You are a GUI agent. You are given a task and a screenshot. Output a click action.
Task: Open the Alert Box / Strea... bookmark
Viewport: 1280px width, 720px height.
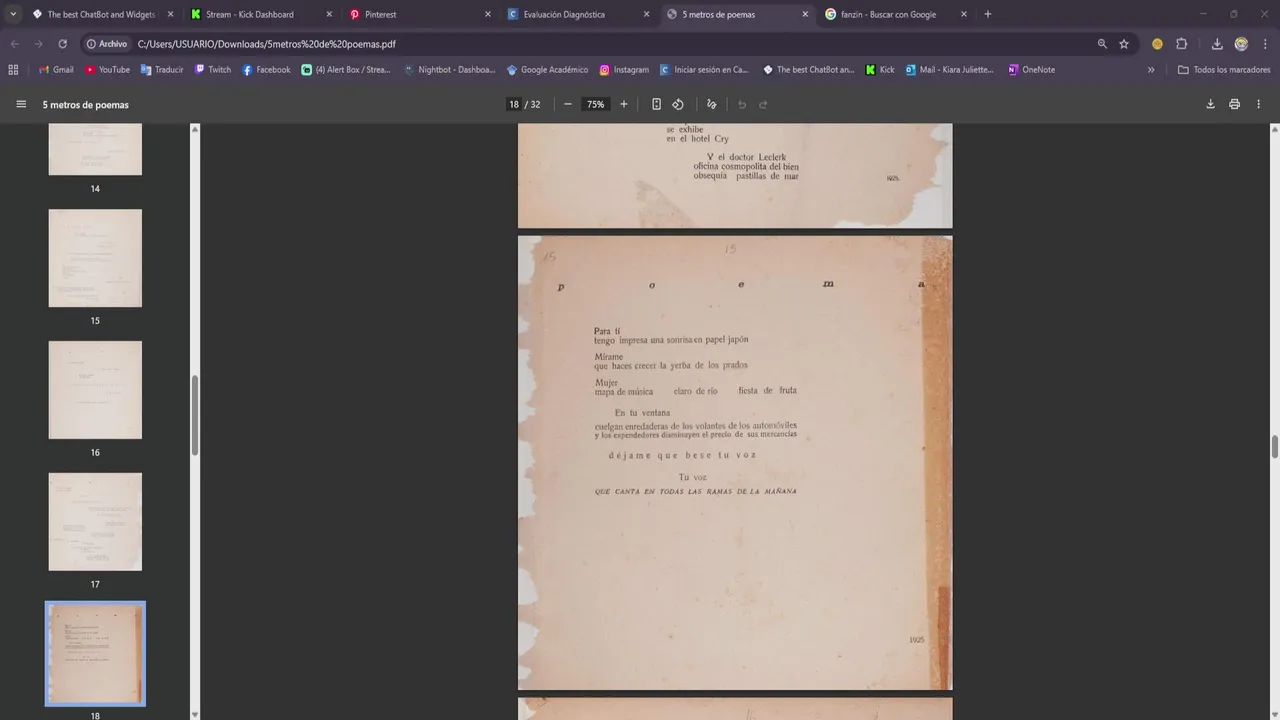(x=346, y=70)
